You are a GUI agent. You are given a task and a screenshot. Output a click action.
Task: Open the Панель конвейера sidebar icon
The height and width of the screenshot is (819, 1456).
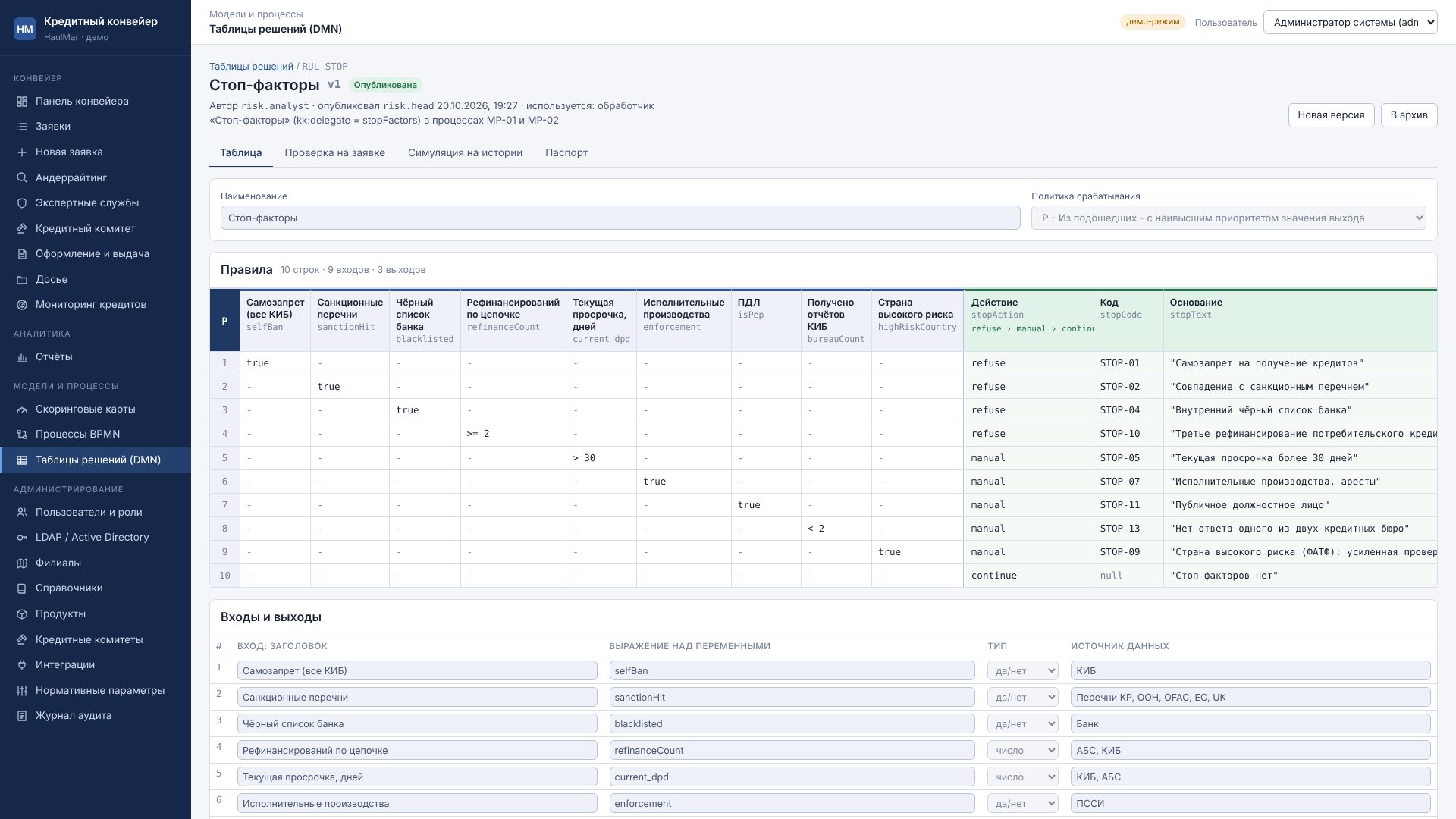coord(22,102)
